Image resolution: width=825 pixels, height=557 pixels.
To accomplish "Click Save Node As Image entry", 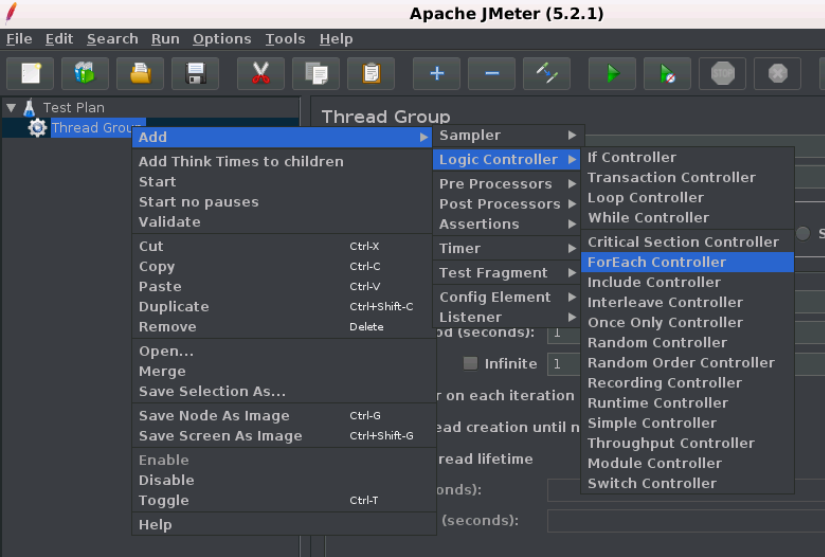I will pos(283,416).
